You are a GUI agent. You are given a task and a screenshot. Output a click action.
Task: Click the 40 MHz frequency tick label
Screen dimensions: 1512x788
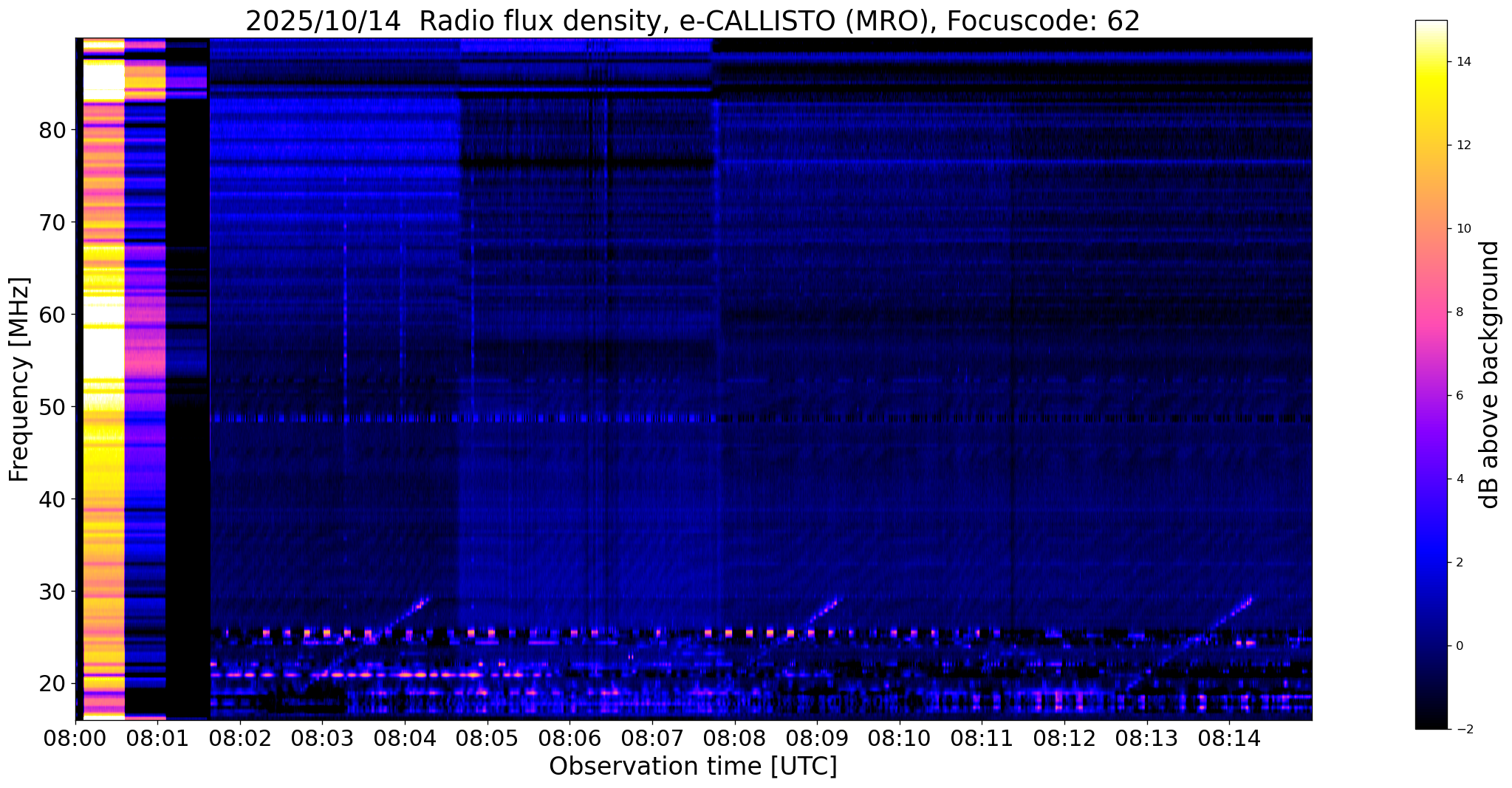pyautogui.click(x=52, y=499)
